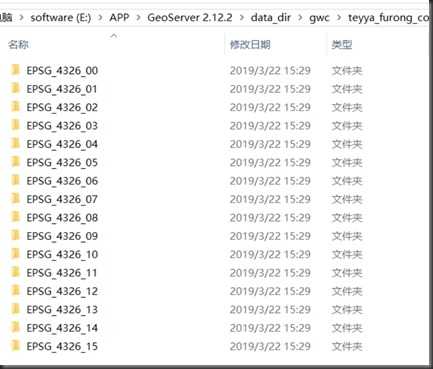Click folder icon of EPSG_4326_10
Image resolution: width=433 pixels, height=369 pixels.
[15, 254]
